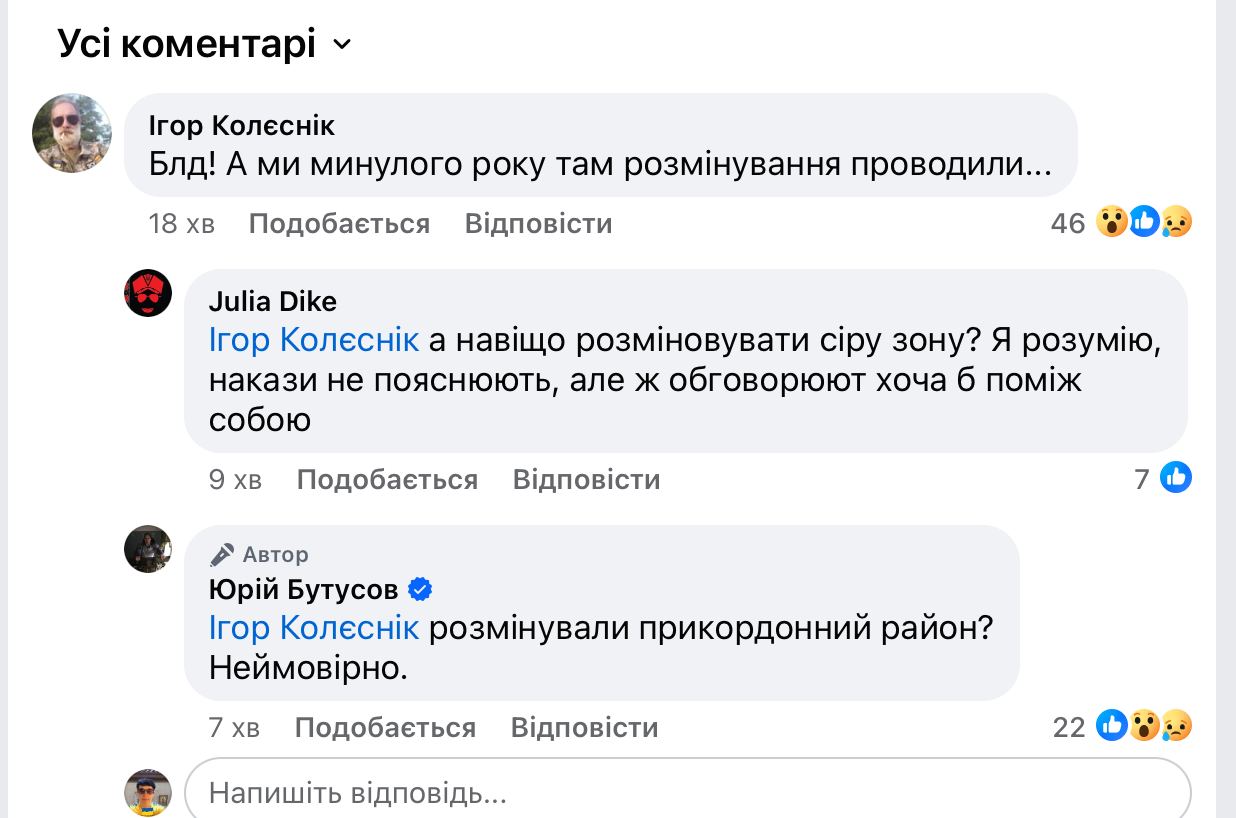
Task: Expand the "Усі коментарі" comment filter dropdown
Action: [x=342, y=45]
